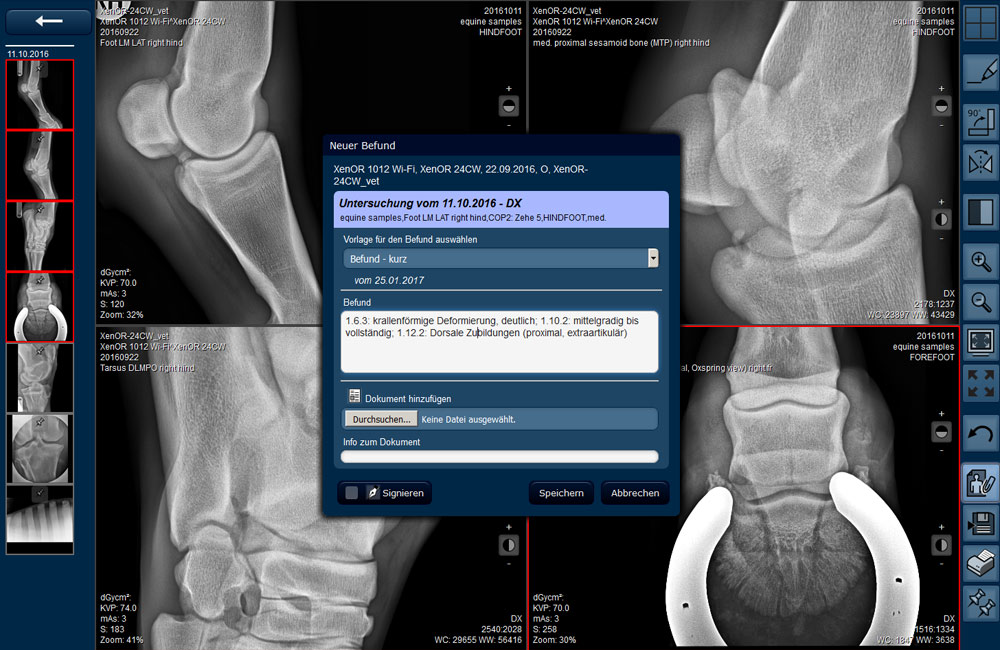Open the print function
The image size is (1000, 650).
tap(980, 563)
